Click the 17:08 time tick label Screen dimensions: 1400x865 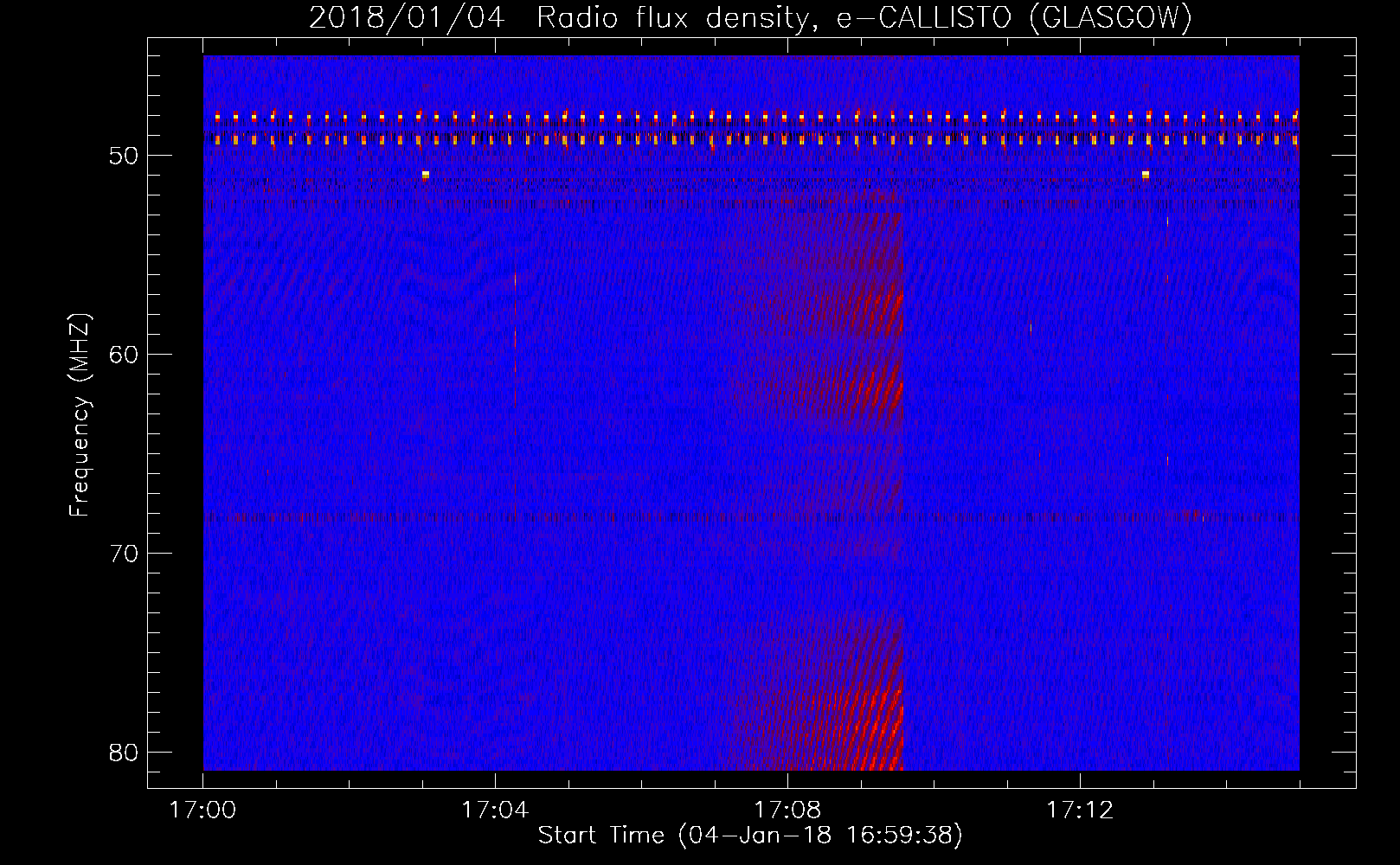[x=787, y=811]
